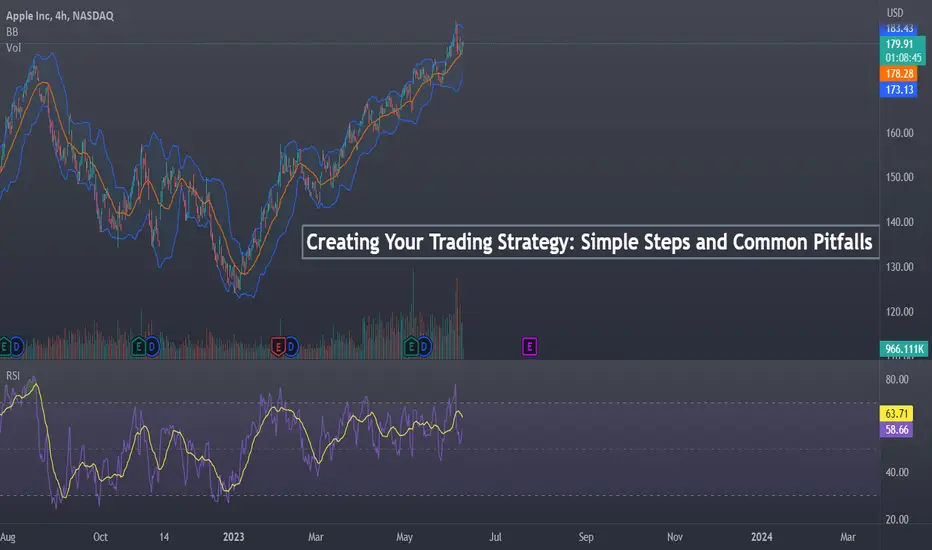Click the dividend D marker near November

click(x=152, y=346)
